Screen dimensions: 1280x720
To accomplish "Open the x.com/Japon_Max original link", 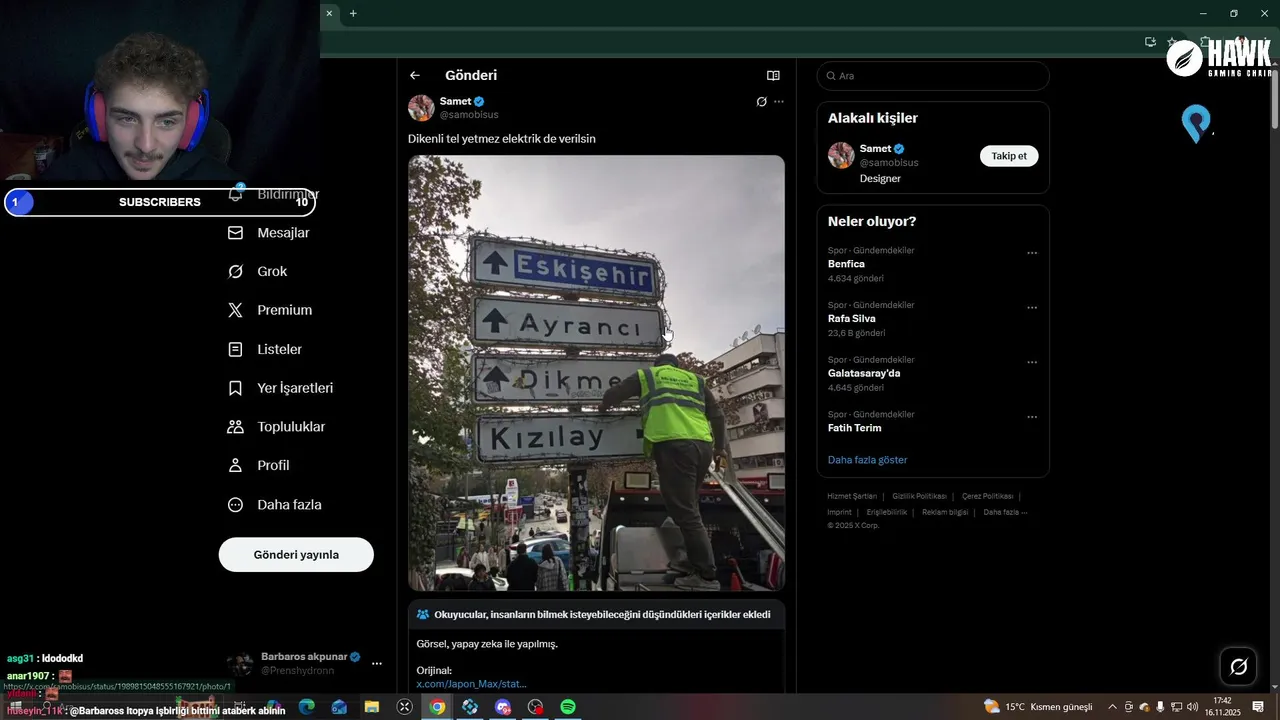I will (x=471, y=684).
